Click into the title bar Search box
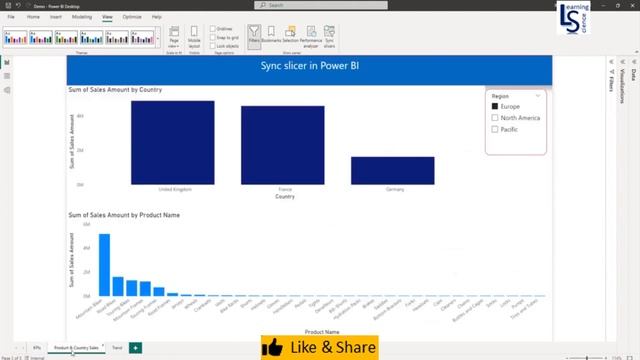Viewport: 640px width, 360px height. (x=321, y=5)
